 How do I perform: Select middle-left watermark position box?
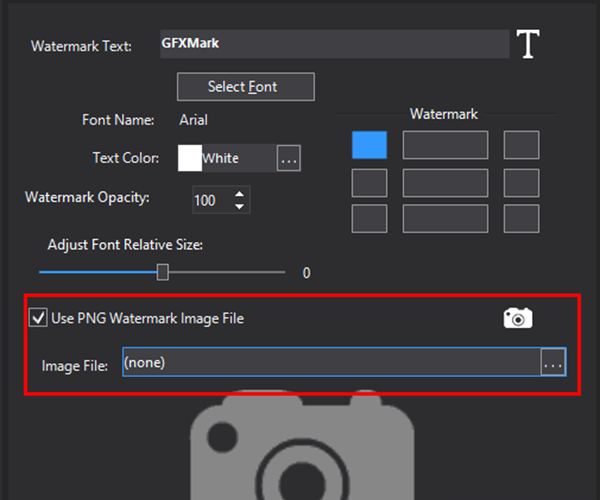click(x=369, y=183)
